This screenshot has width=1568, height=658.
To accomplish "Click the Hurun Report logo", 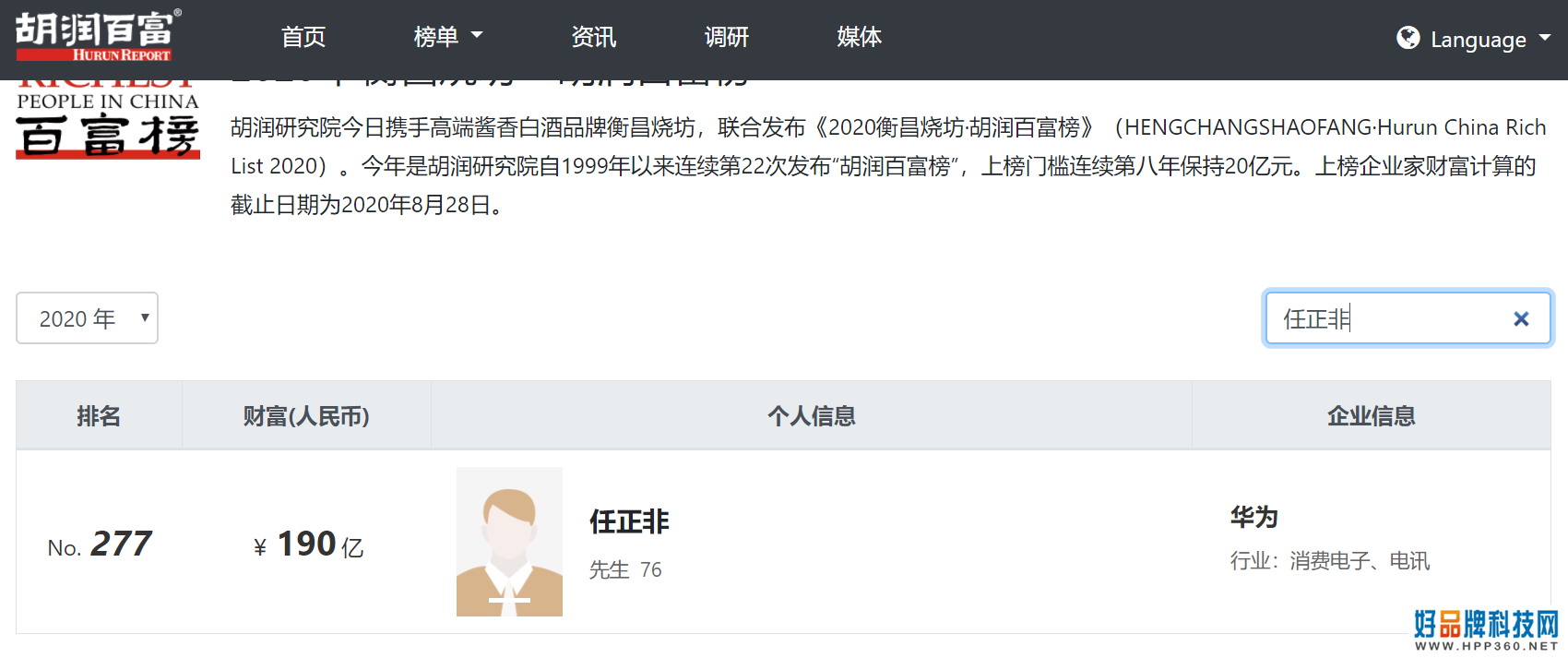I will [98, 36].
